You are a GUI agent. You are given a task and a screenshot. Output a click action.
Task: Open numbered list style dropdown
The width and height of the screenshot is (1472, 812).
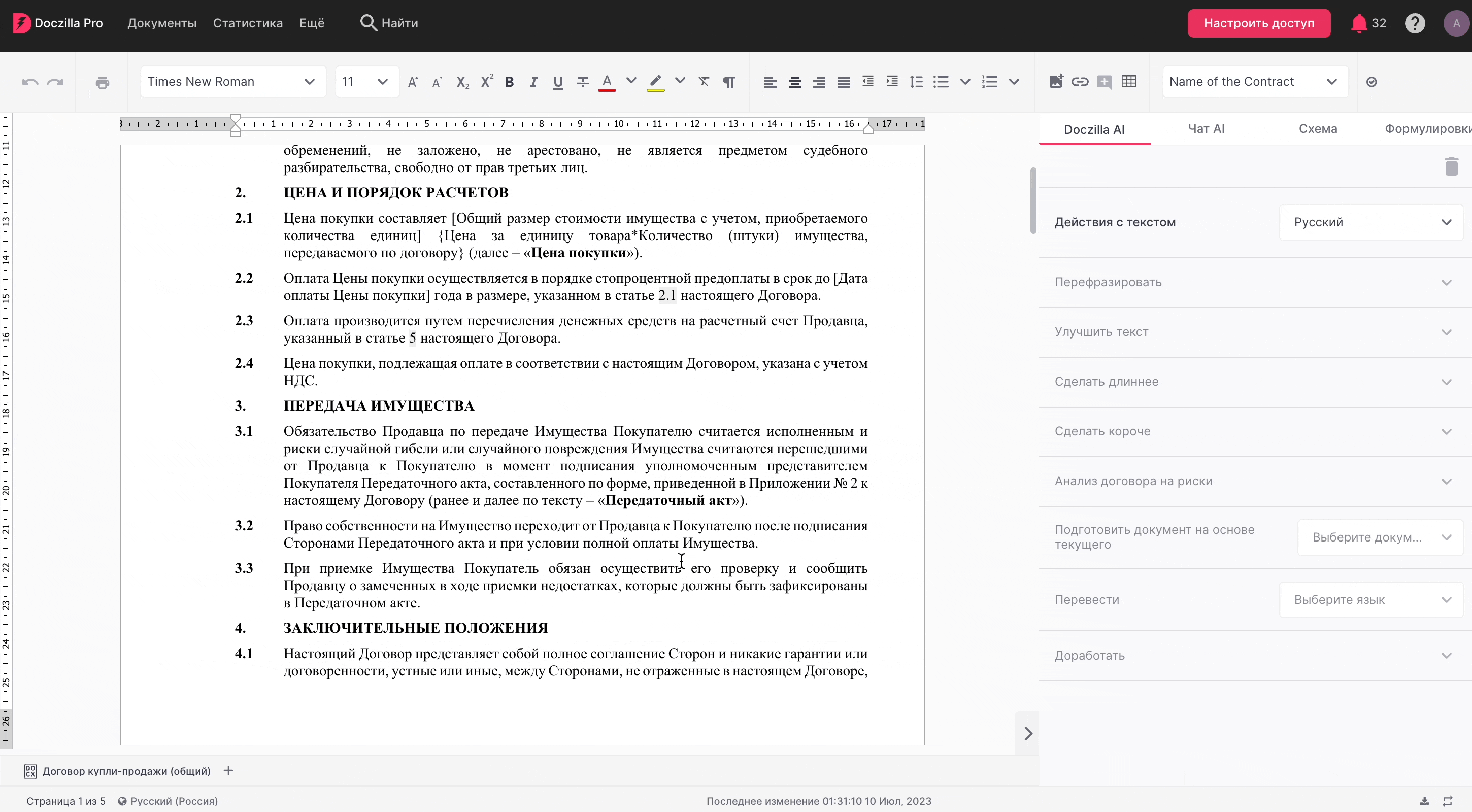pyautogui.click(x=1014, y=82)
